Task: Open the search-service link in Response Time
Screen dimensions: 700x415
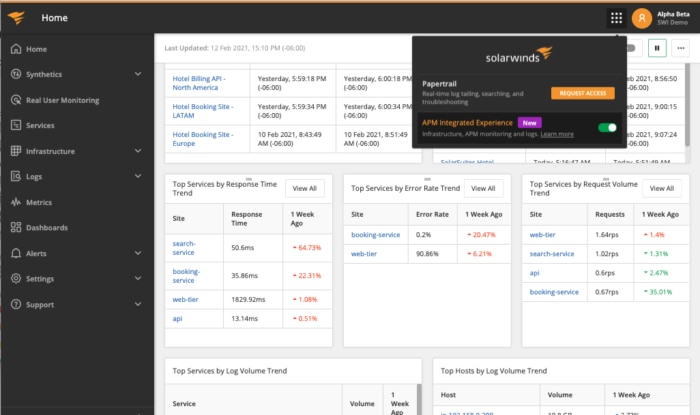Action: 186,246
